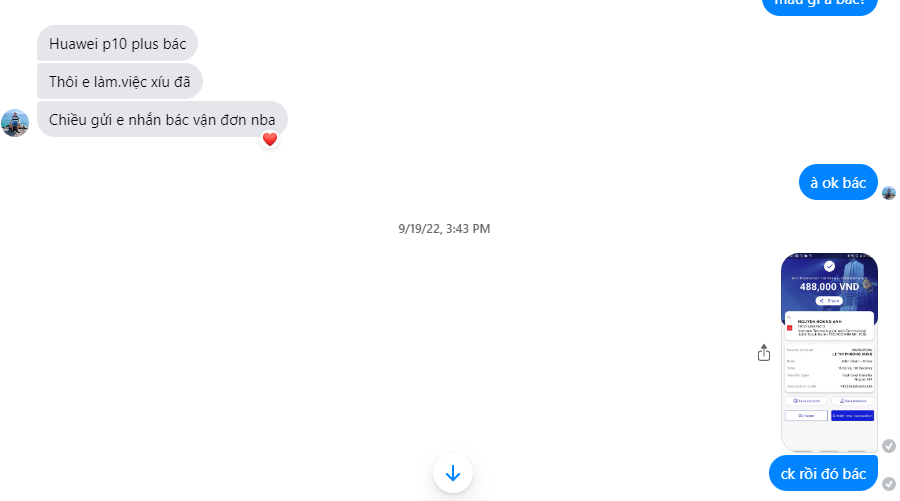Click the small seen avatar next to "à ok bác"
The image size is (900, 501).
pyautogui.click(x=889, y=193)
